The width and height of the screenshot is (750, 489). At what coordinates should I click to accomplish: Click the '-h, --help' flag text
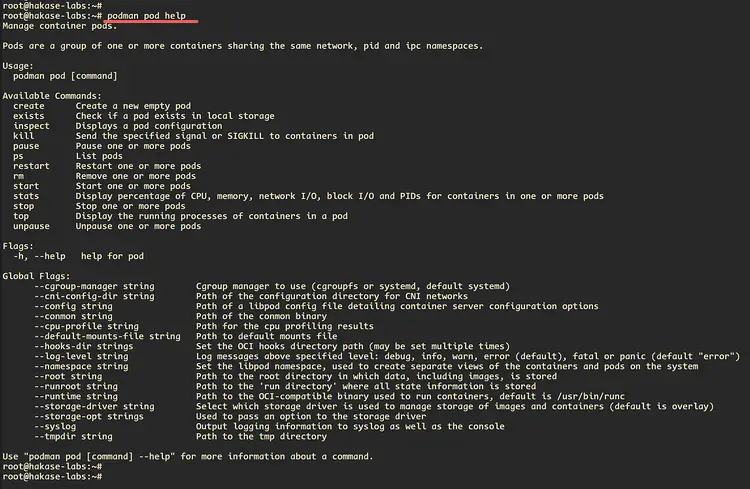(x=39, y=256)
